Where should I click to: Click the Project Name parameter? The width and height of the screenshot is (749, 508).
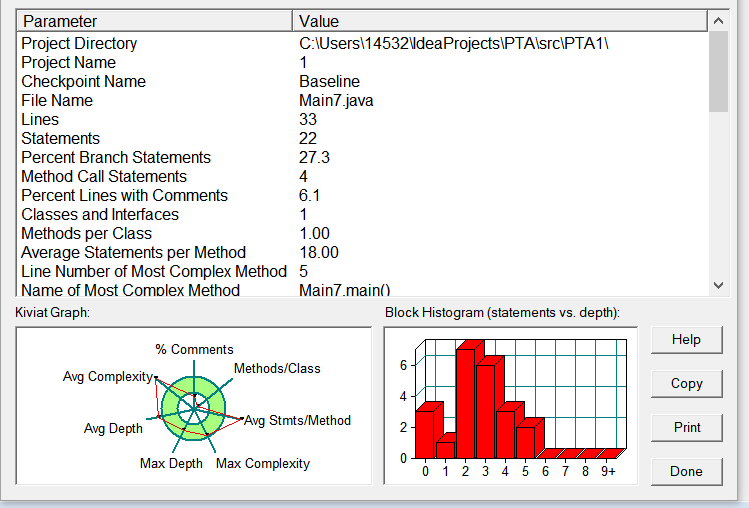point(69,63)
